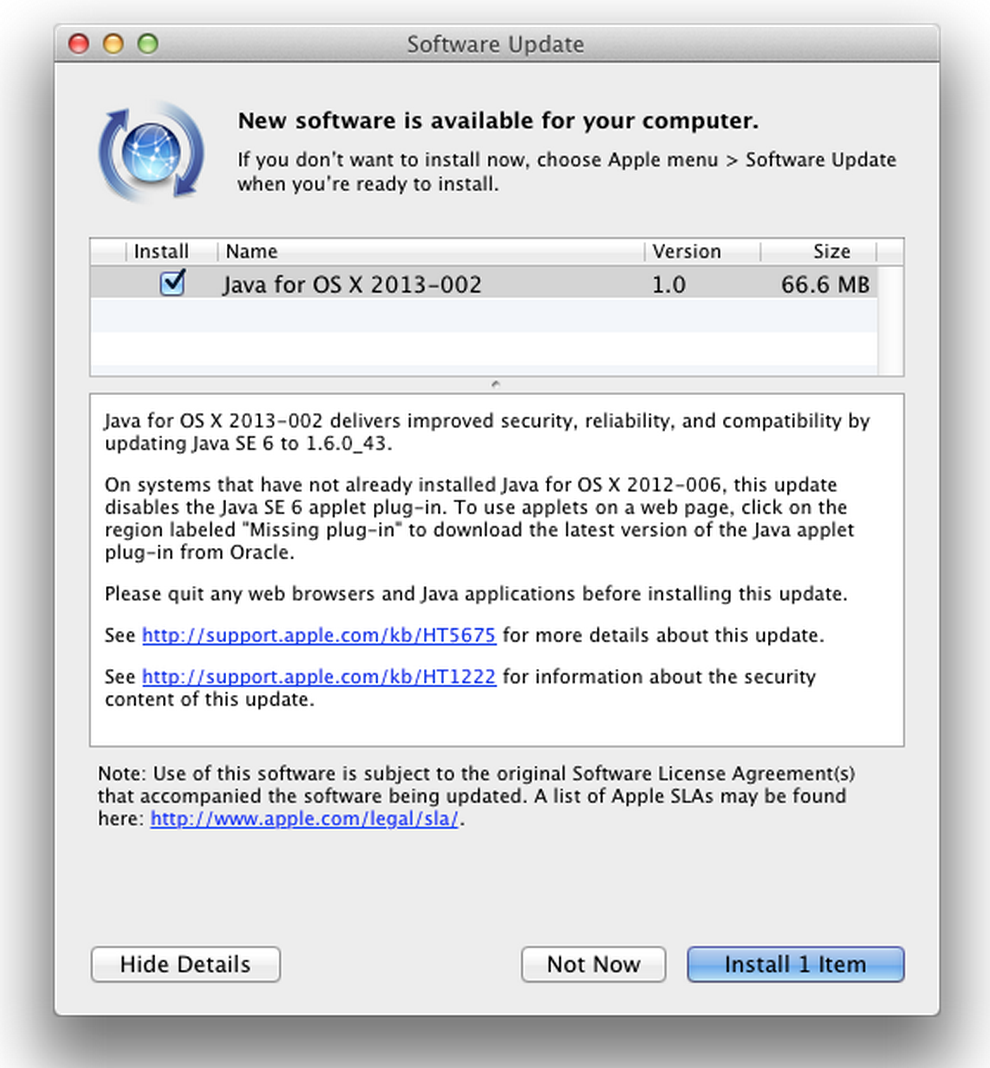
Task: Click the Software Update globe icon
Action: pos(151,152)
